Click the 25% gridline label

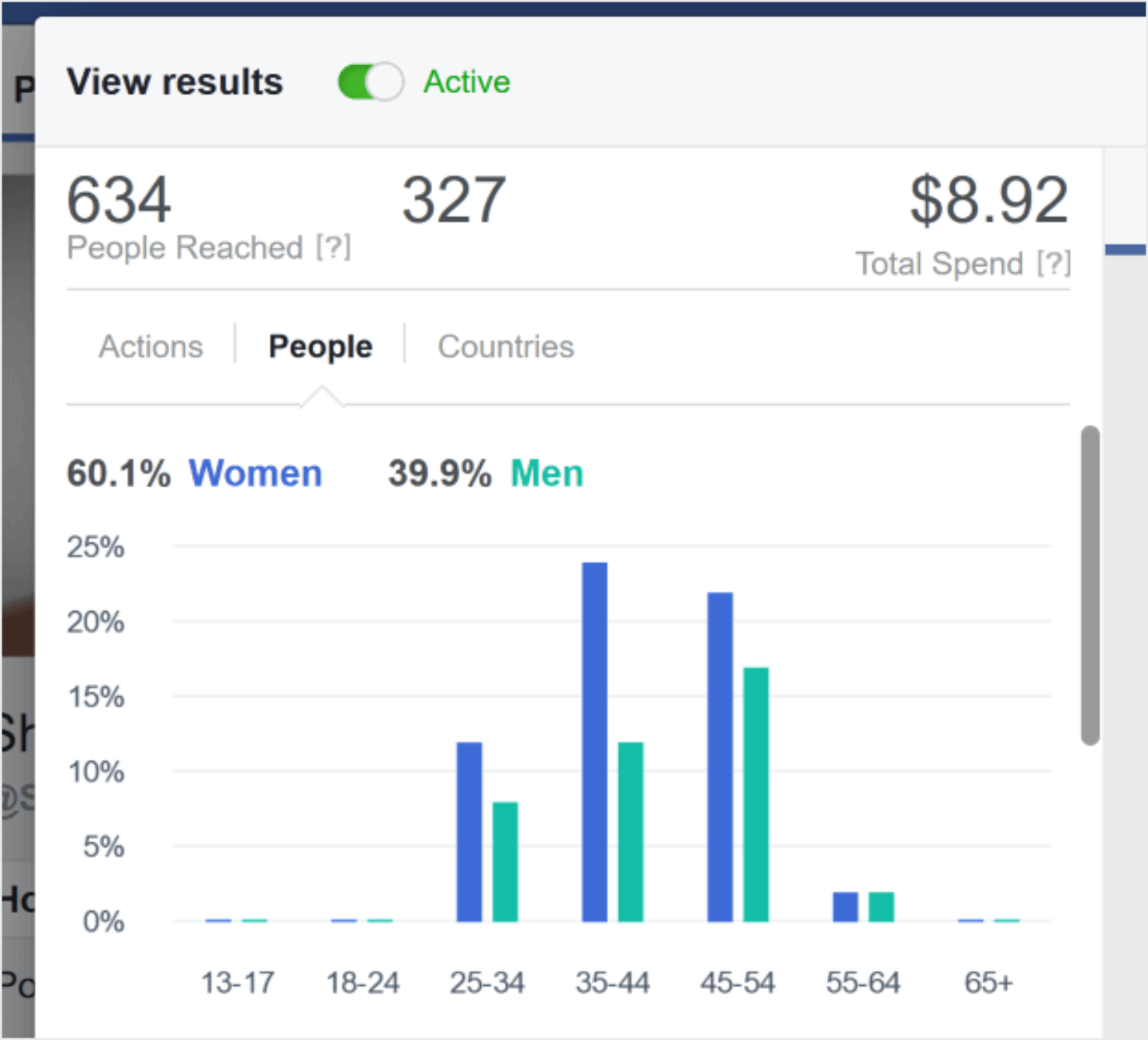point(96,547)
